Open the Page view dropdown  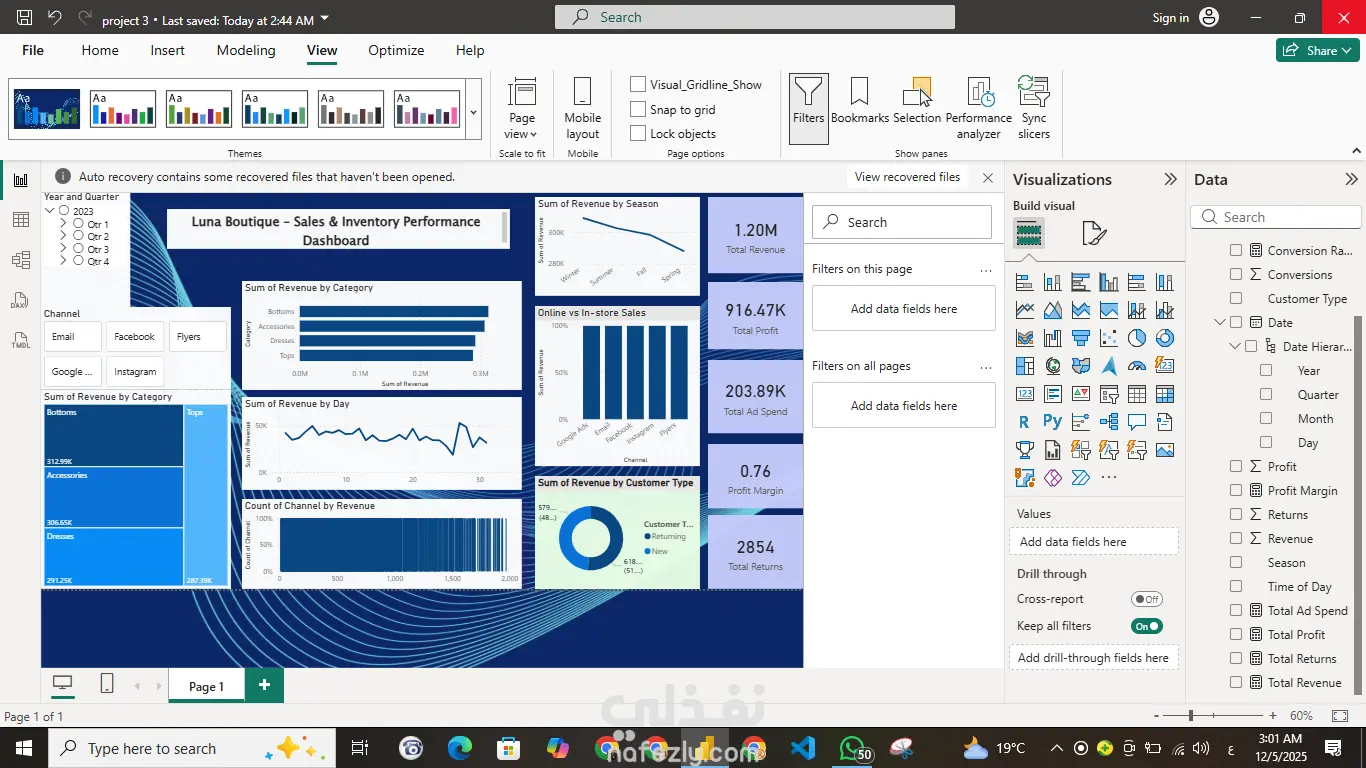(522, 108)
